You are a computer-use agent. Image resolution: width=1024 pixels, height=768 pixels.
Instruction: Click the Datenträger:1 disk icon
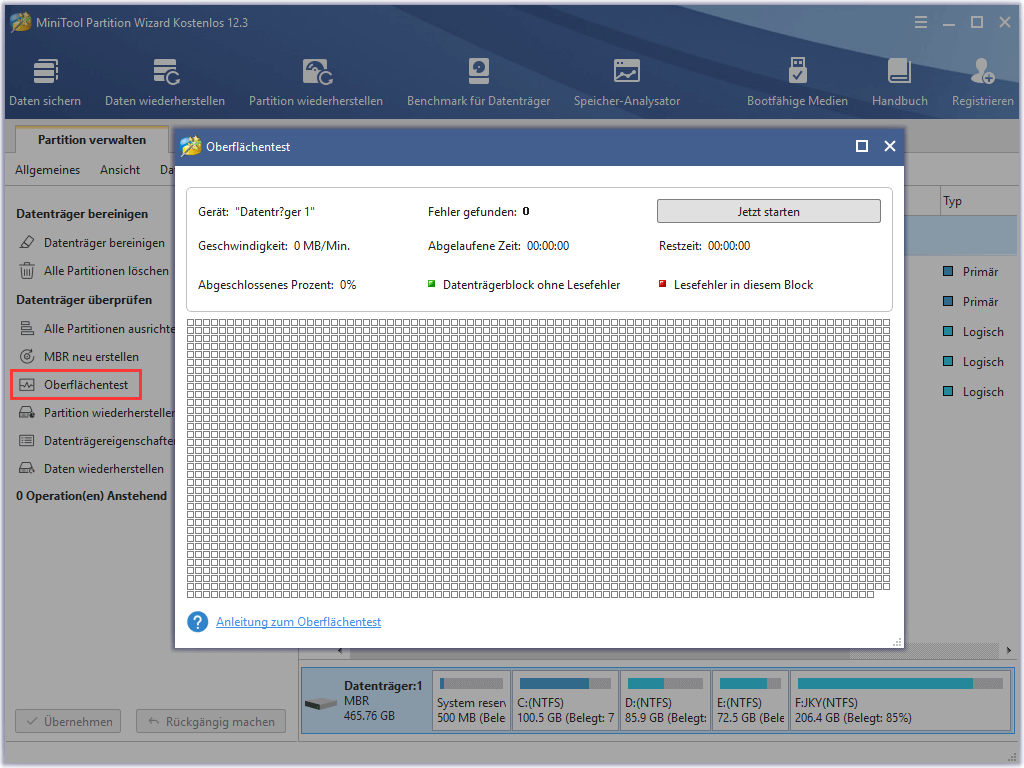321,703
